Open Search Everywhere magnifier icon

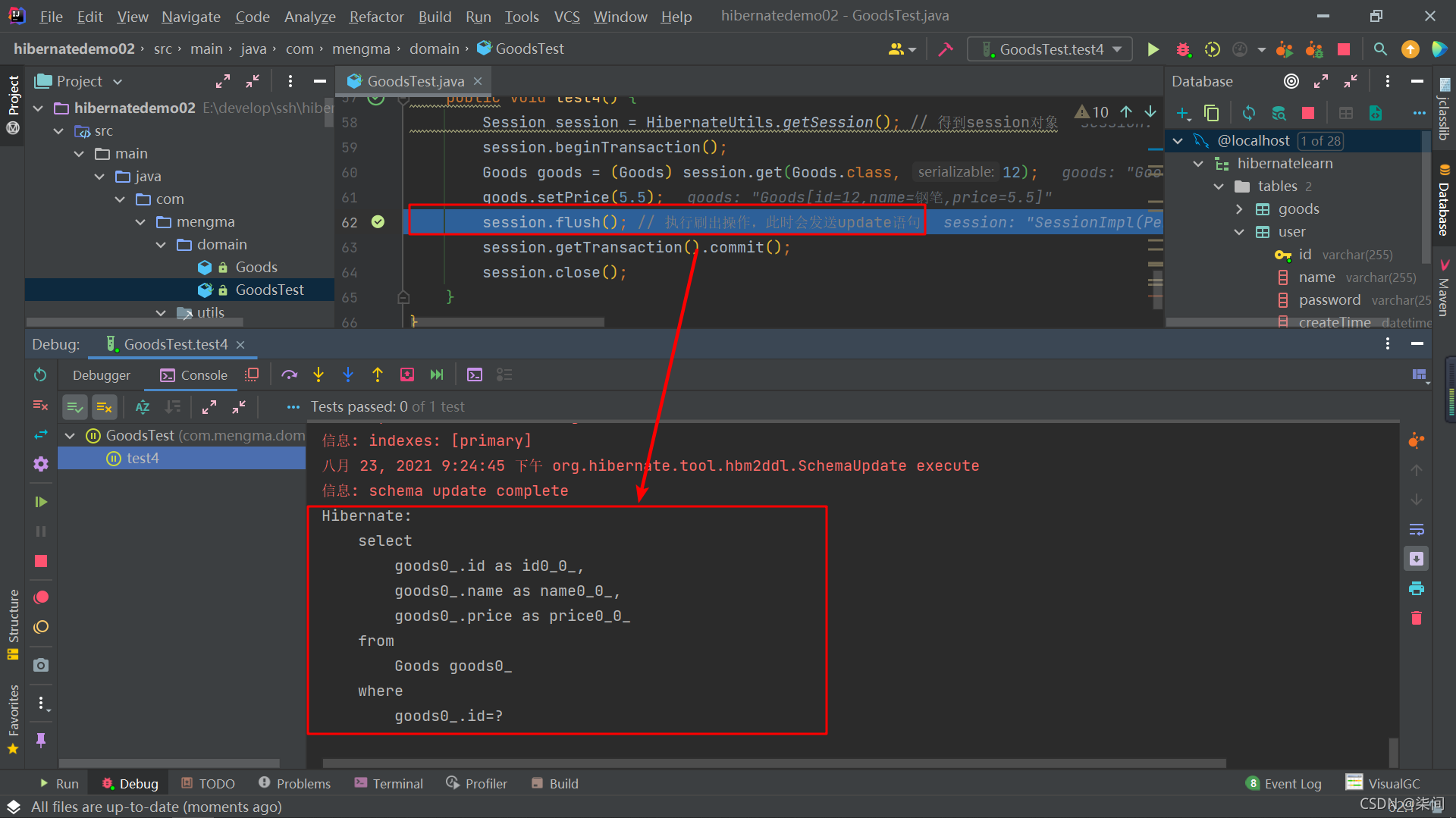pyautogui.click(x=1380, y=49)
